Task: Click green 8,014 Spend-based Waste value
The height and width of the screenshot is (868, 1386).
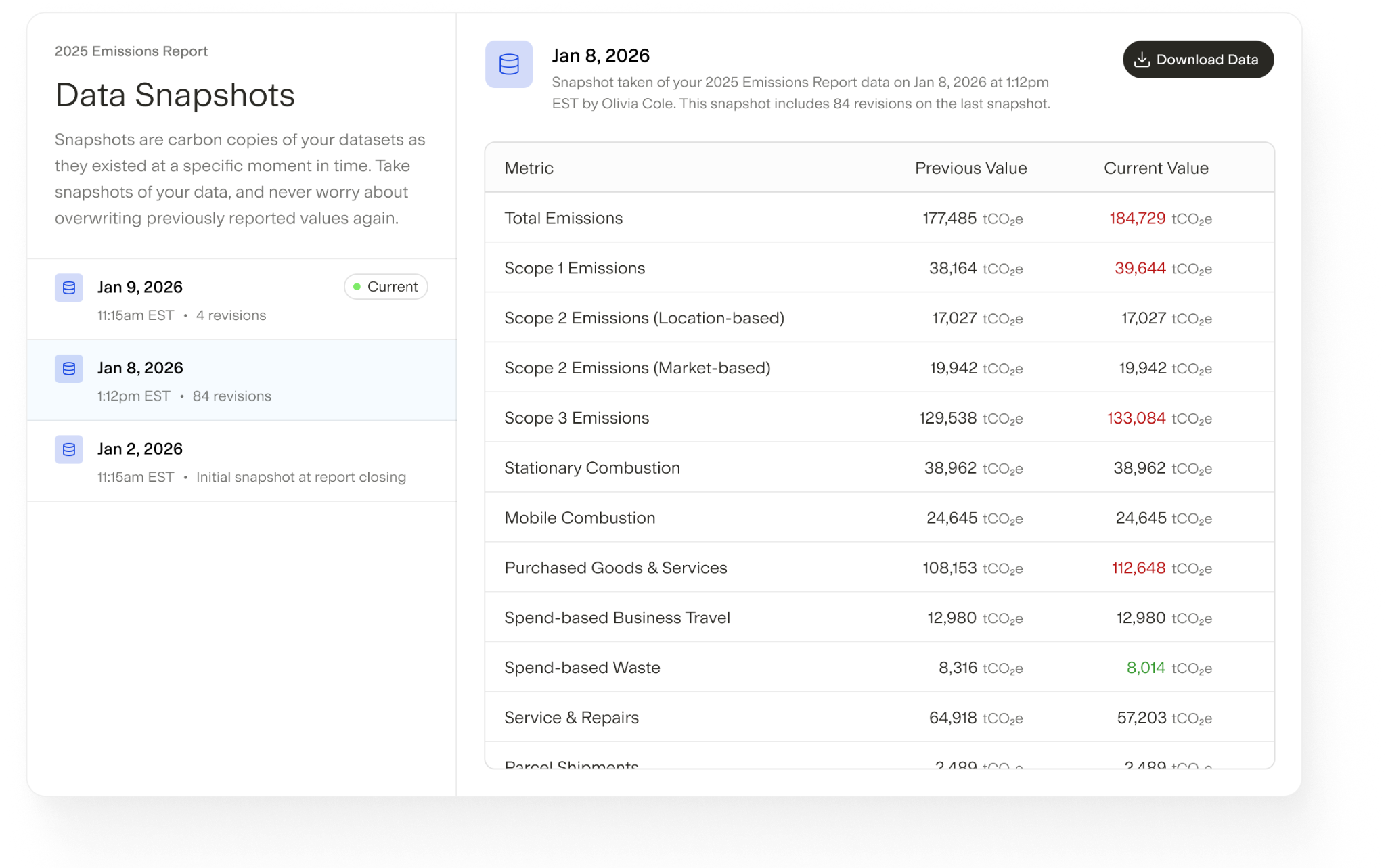Action: pos(1146,668)
